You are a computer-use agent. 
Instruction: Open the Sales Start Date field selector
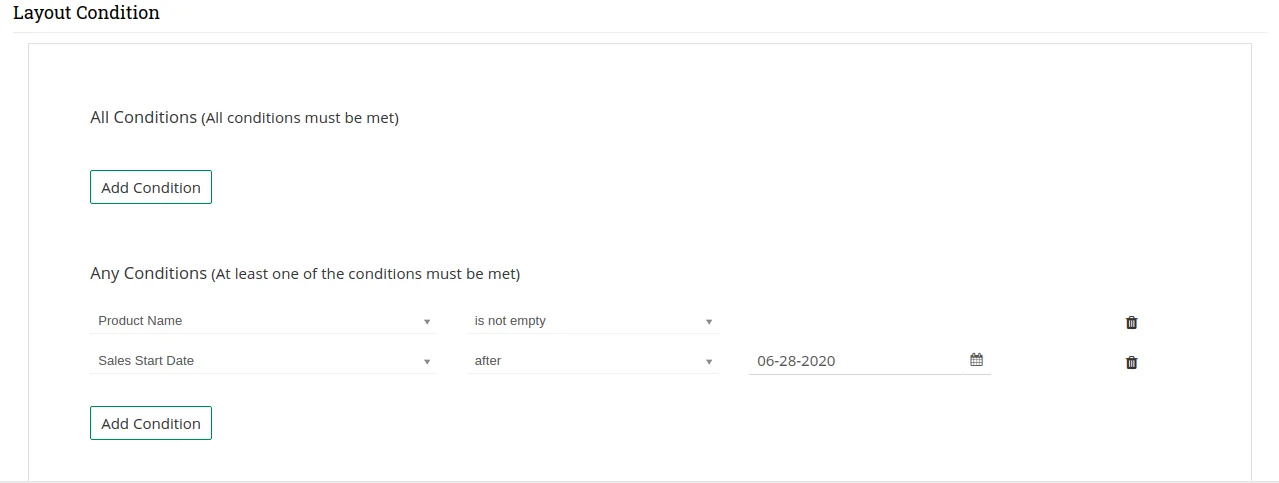click(260, 361)
